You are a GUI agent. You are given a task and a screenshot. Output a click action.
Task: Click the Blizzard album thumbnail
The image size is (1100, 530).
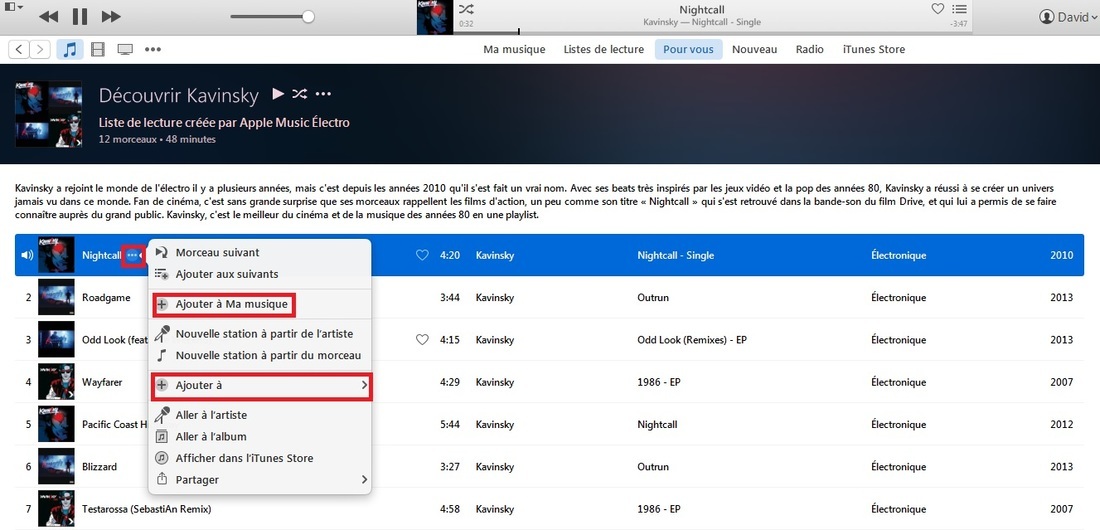click(x=56, y=466)
